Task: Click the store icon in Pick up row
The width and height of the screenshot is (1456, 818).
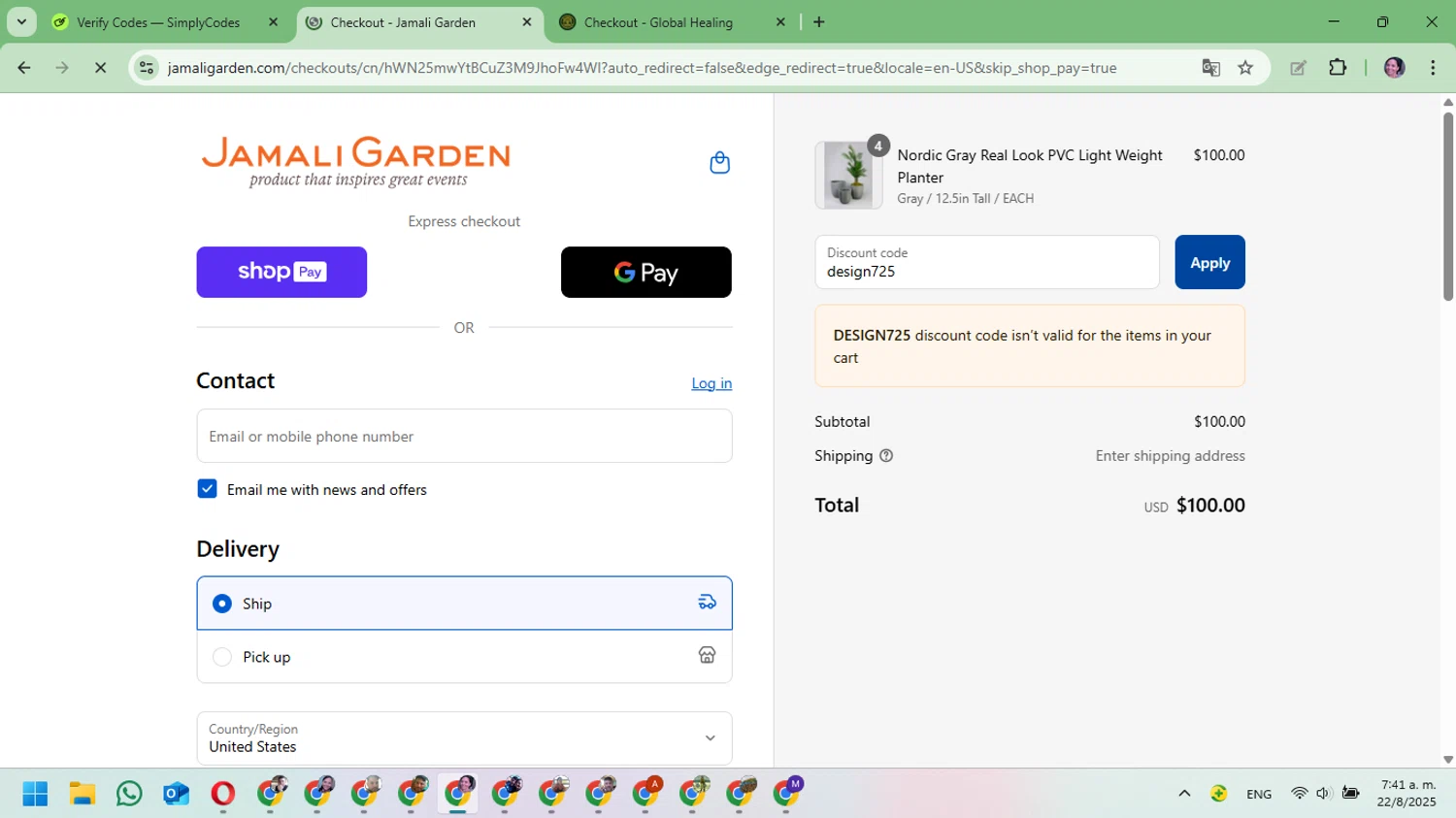Action: tap(708, 656)
